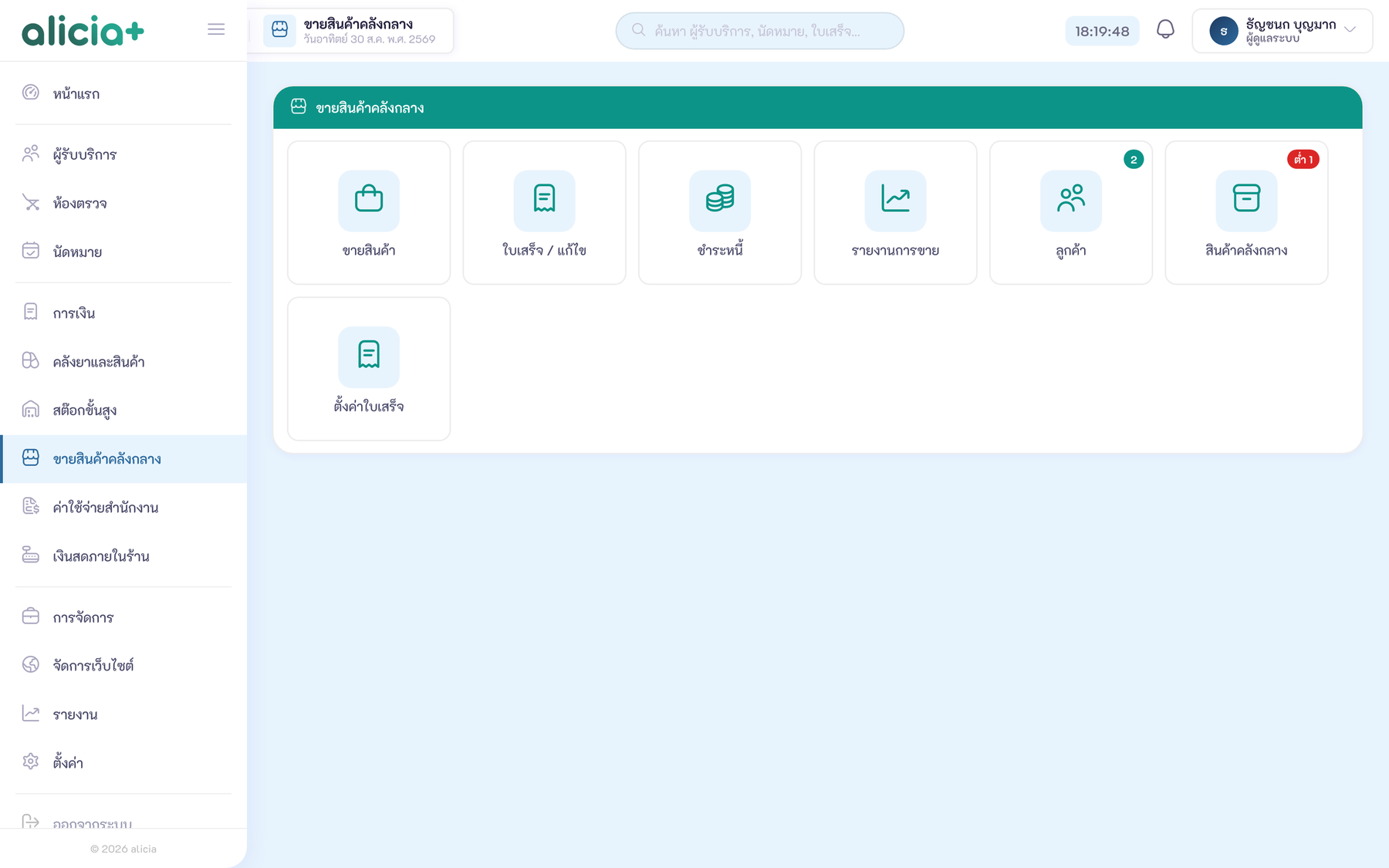Image resolution: width=1389 pixels, height=868 pixels.
Task: Click ชำระหนี้ tile label text
Action: click(720, 249)
